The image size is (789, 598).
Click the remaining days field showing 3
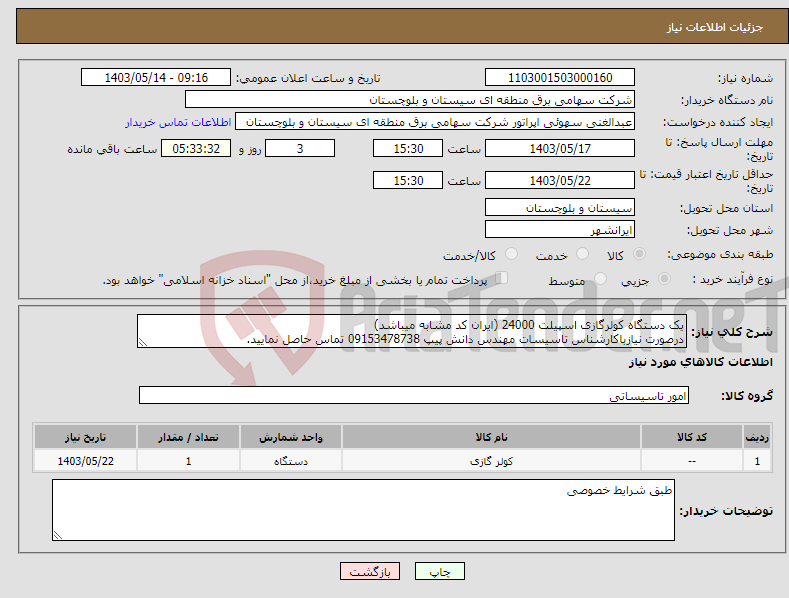300,148
